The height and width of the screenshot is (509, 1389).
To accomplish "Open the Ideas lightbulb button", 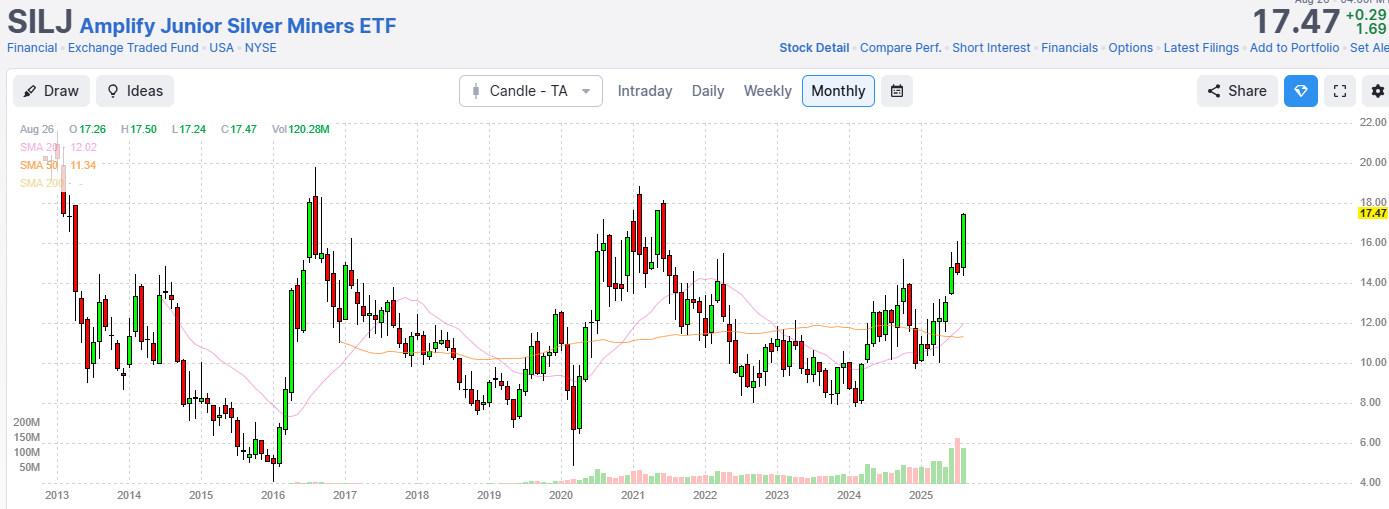I will point(135,91).
